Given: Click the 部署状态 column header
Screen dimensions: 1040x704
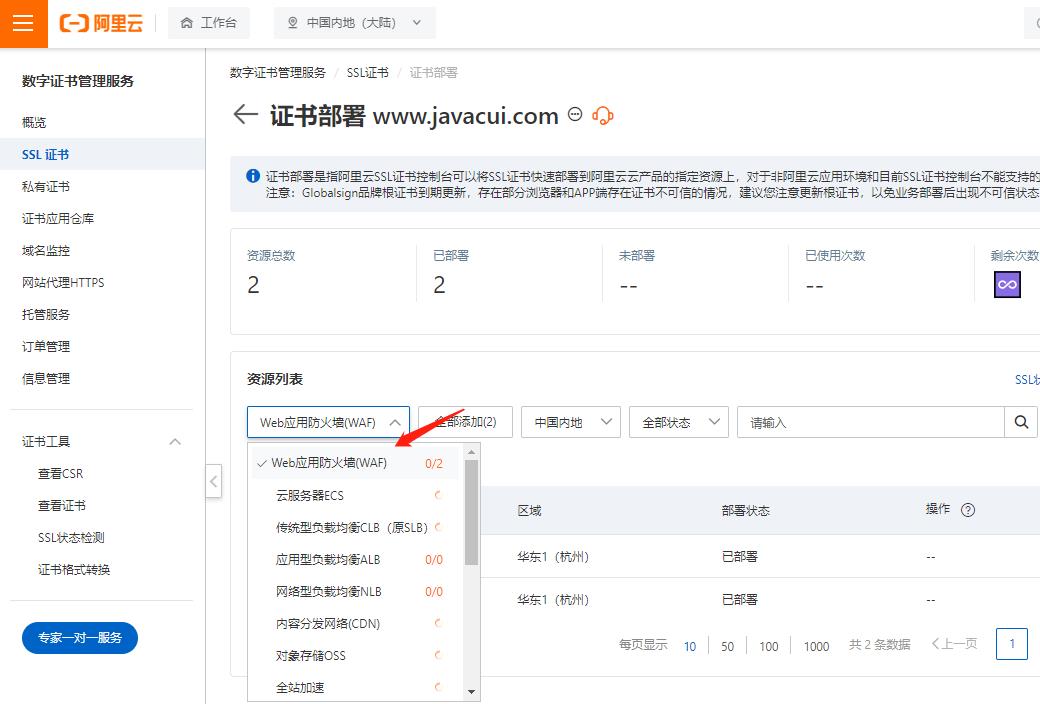Looking at the screenshot, I should pos(746,510).
